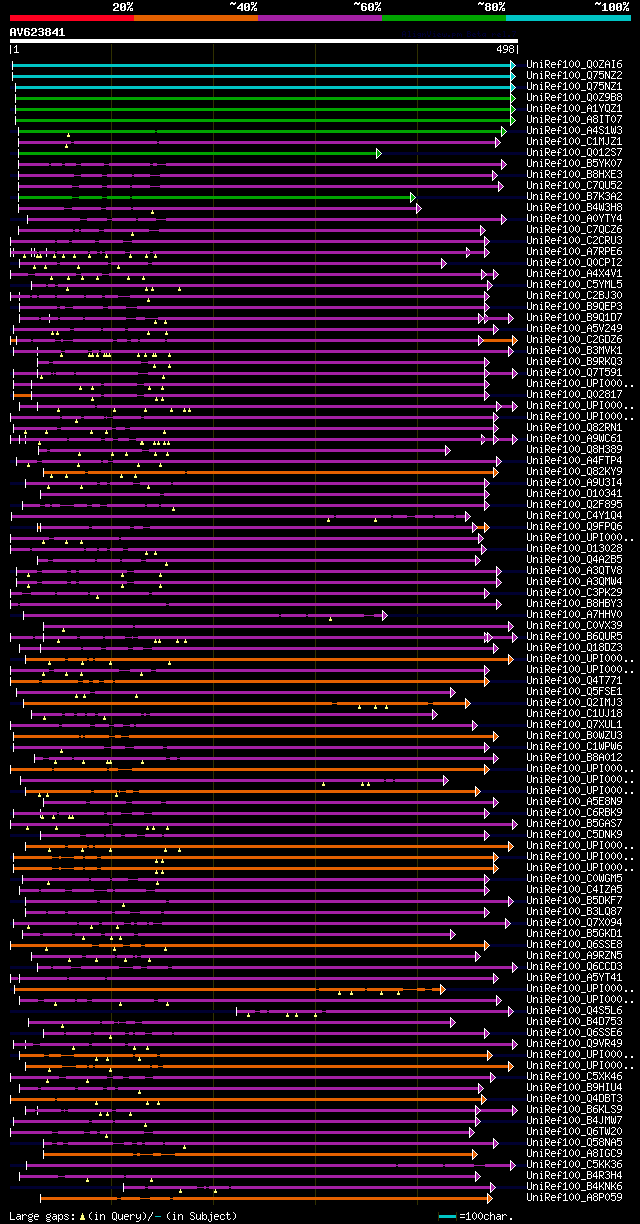
Task: Click label UniRef100_Q7X094
Action: (x=574, y=922)
